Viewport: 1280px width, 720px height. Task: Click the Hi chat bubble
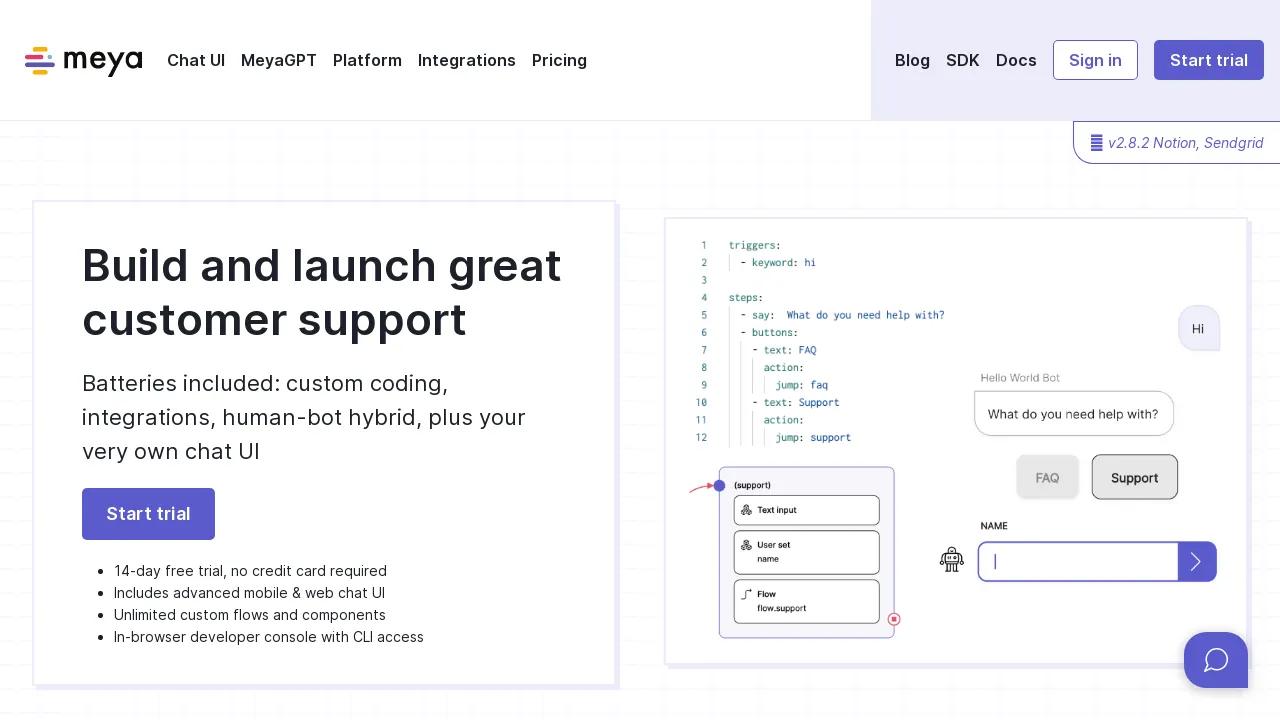(x=1198, y=329)
